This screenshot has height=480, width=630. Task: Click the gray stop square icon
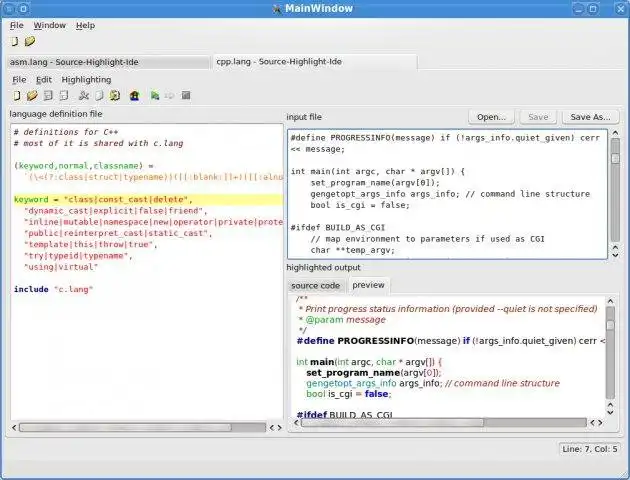pos(186,95)
